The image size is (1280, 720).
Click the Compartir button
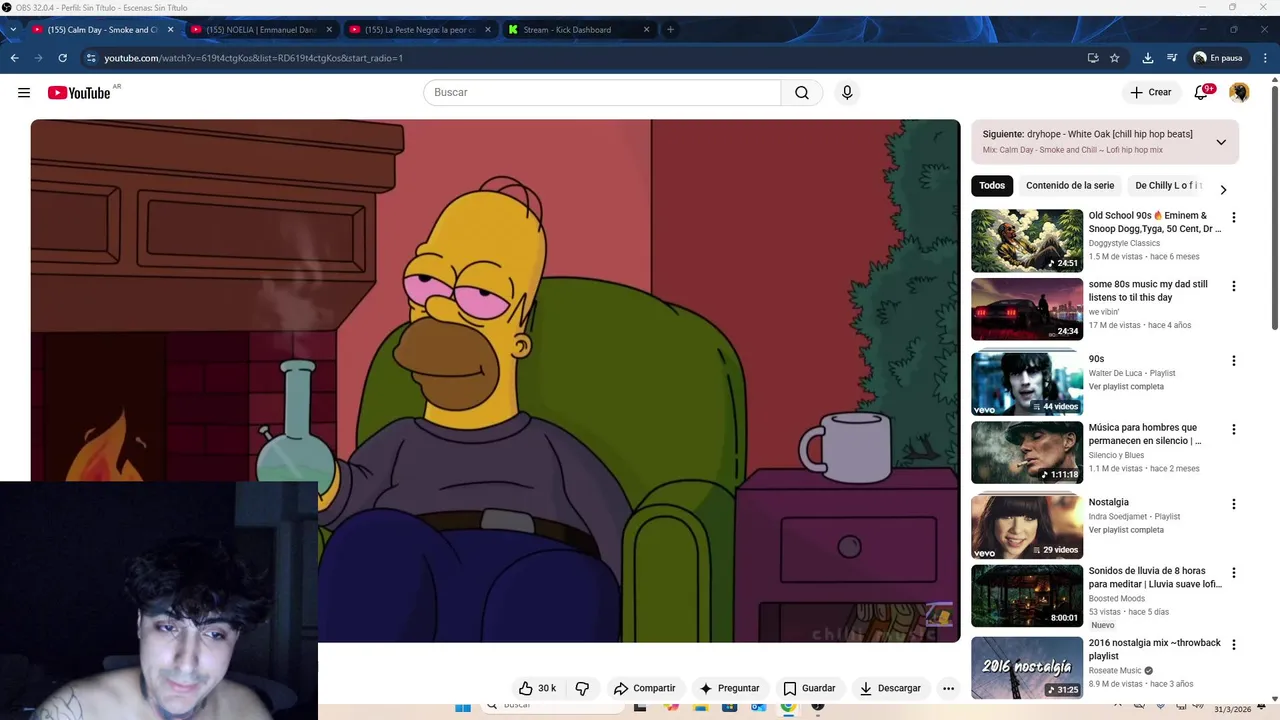pyautogui.click(x=645, y=688)
